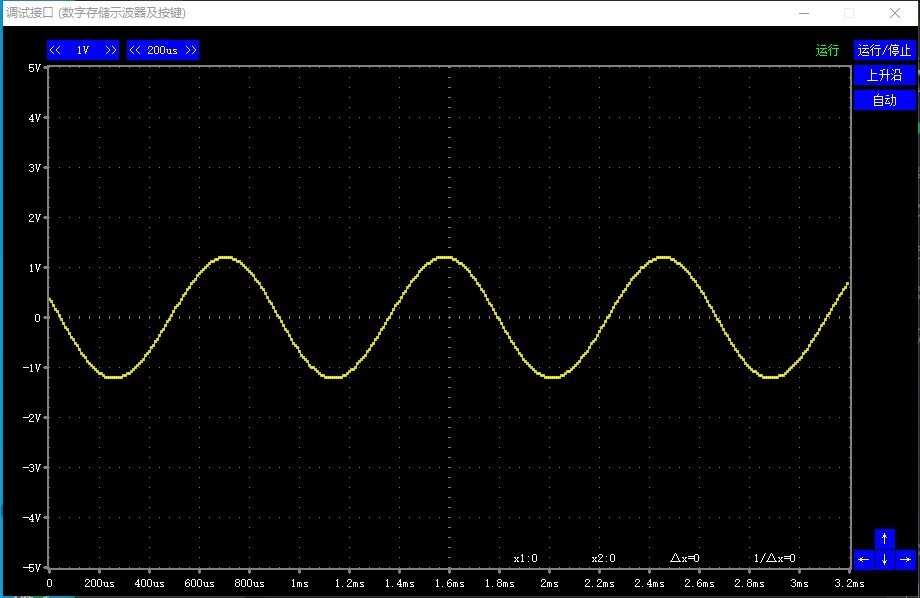Click the 1/△x=0 frequency readout
The width and height of the screenshot is (920, 598).
(x=774, y=558)
